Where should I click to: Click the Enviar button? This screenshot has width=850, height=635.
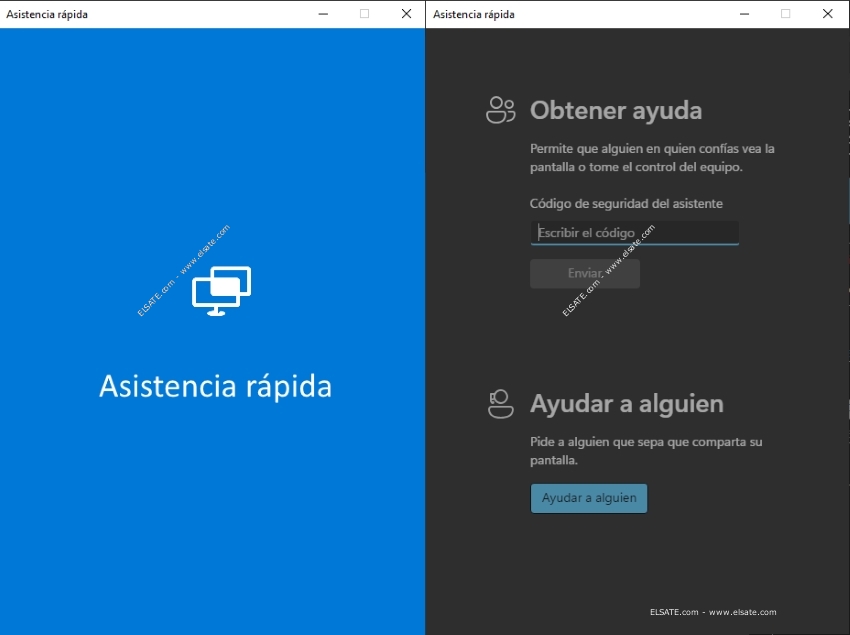pos(584,273)
